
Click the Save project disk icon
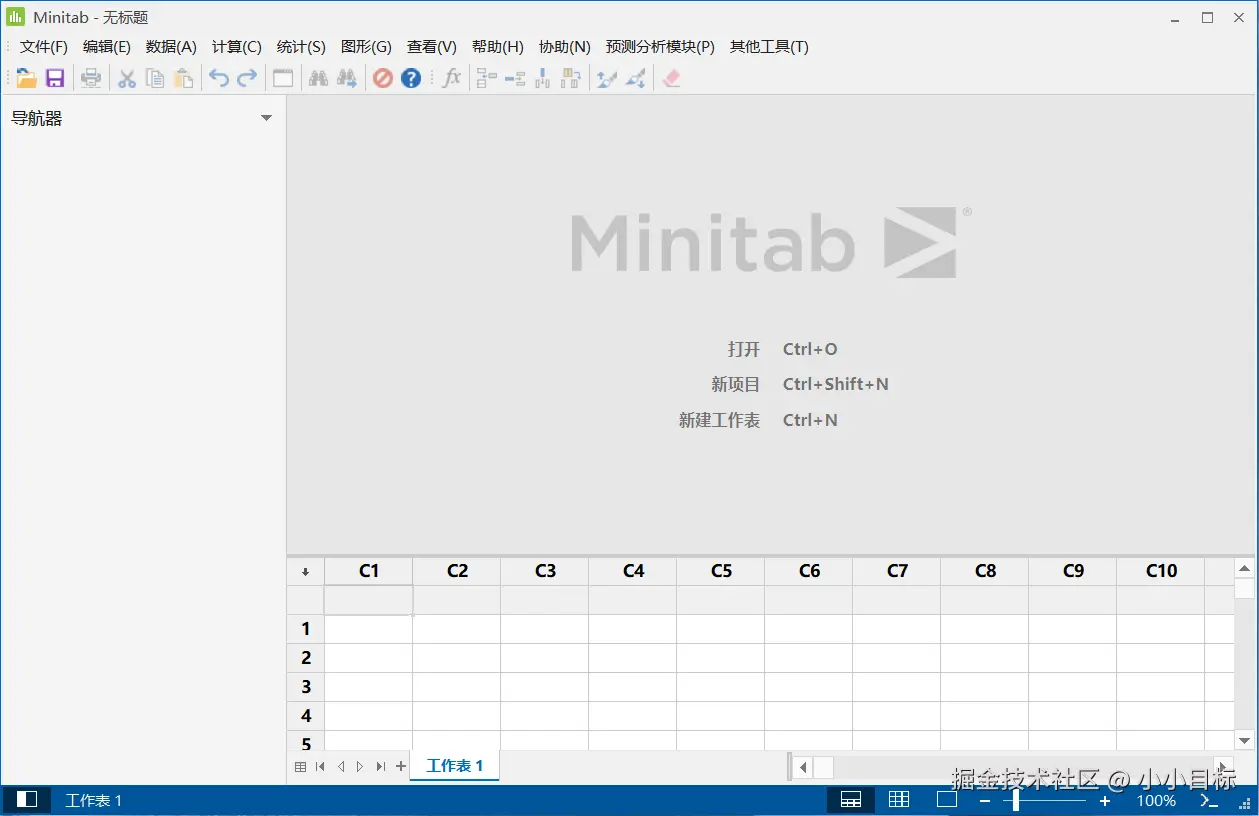(x=55, y=78)
